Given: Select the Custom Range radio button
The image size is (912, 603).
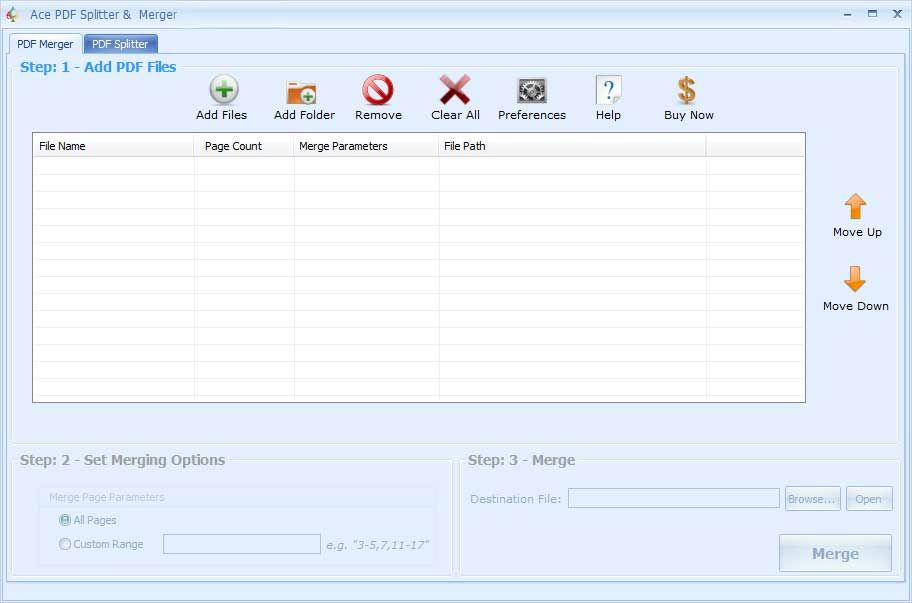Looking at the screenshot, I should click(x=65, y=544).
